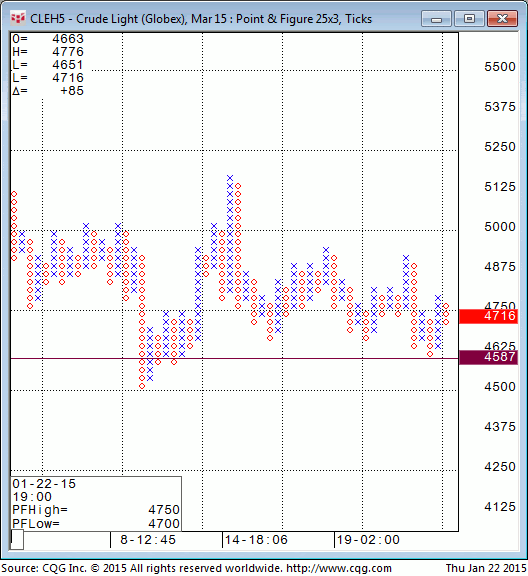Click the 5250 price scale label
528x576 pixels.
click(500, 147)
